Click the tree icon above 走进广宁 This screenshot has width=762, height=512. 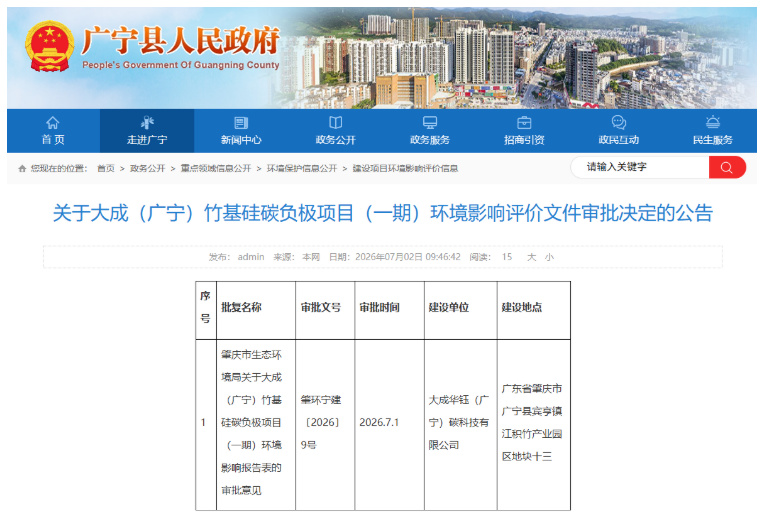click(x=147, y=122)
